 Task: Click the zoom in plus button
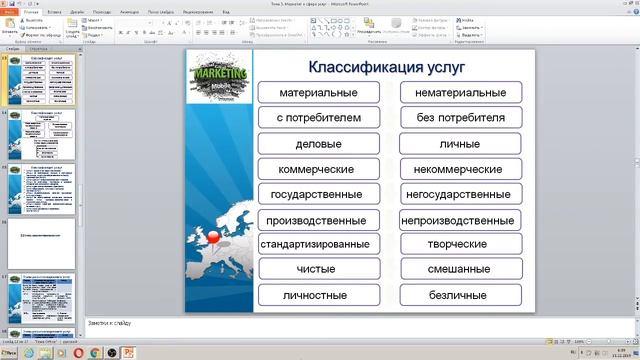[628, 341]
